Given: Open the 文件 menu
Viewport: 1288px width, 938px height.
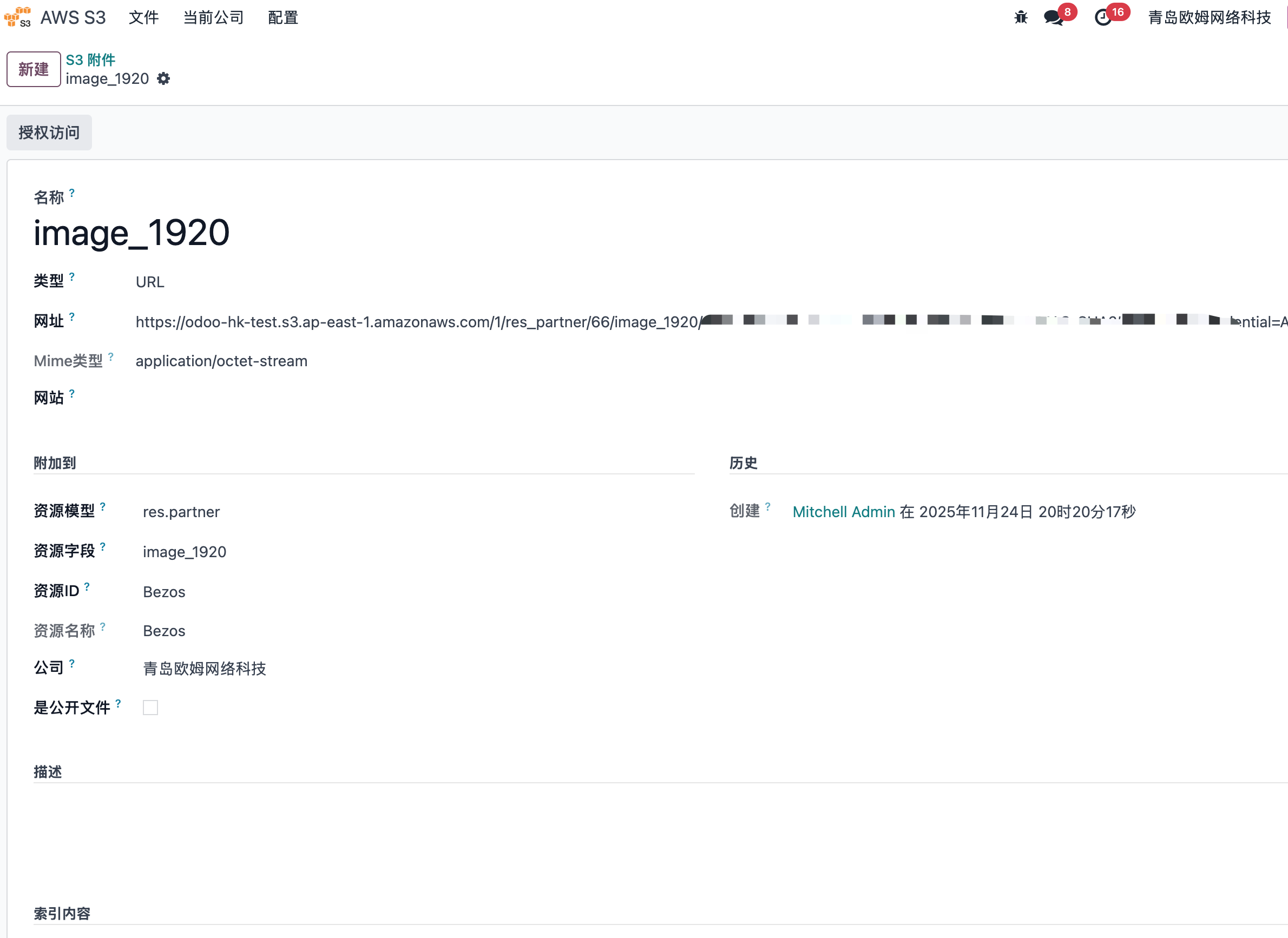Looking at the screenshot, I should [x=143, y=18].
